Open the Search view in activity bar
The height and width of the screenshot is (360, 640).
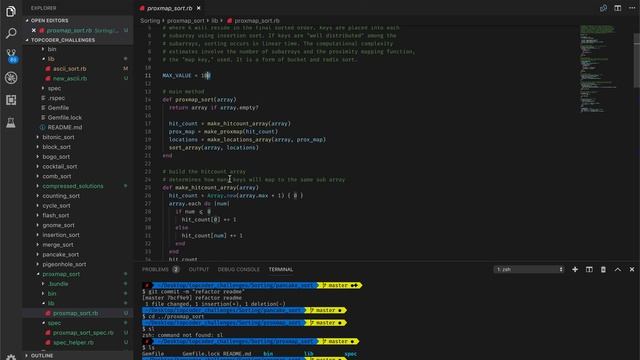tap(11, 33)
